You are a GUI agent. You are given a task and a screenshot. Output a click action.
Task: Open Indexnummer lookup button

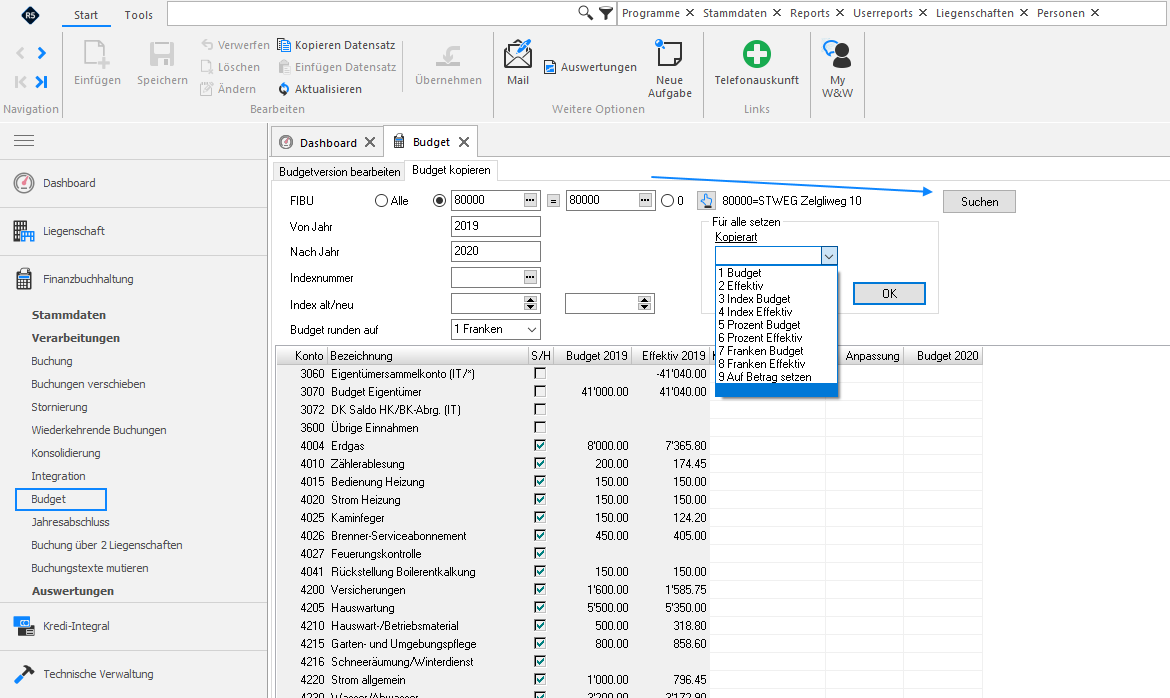[530, 277]
